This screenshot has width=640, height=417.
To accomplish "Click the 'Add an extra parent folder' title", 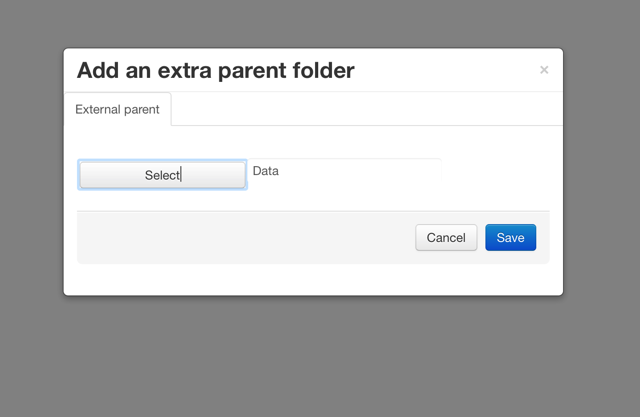I will 216,70.
